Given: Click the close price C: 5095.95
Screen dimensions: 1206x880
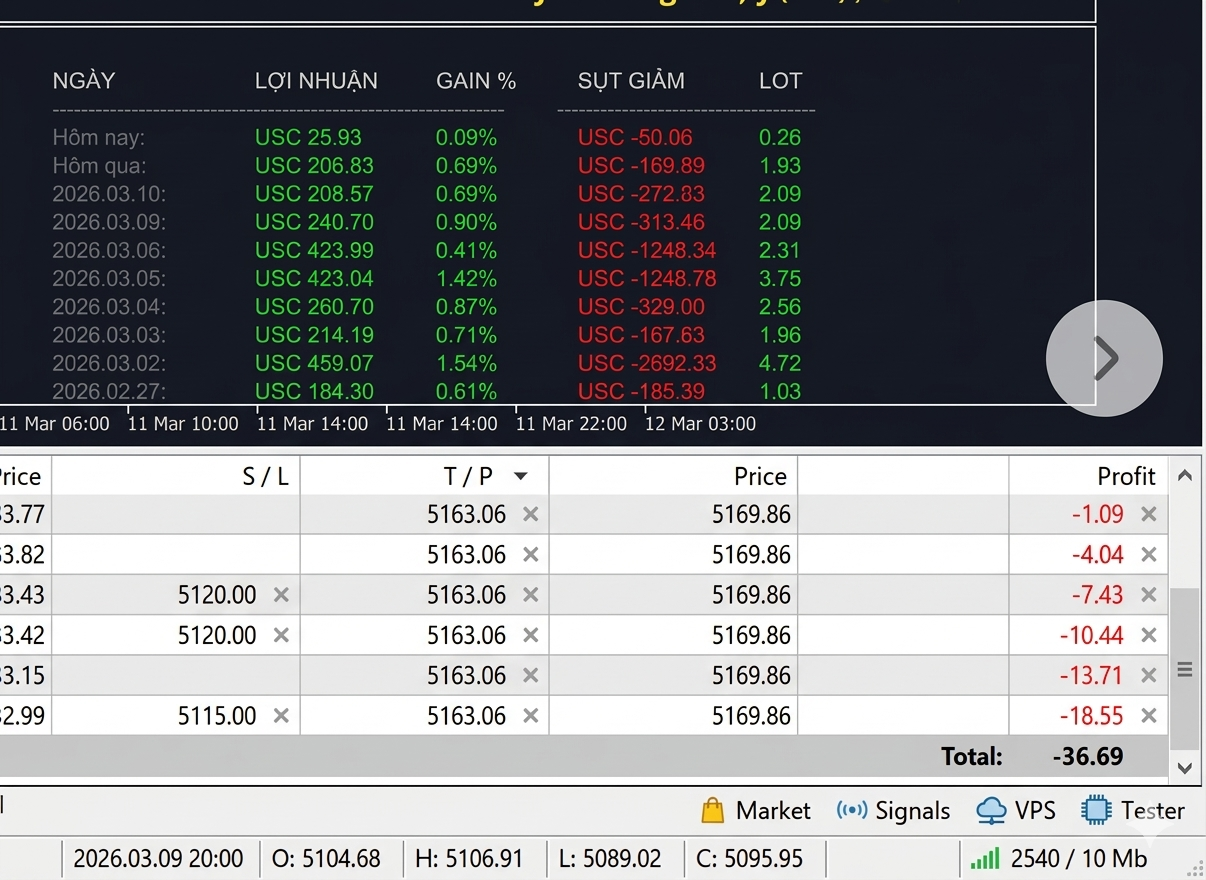Looking at the screenshot, I should (749, 858).
